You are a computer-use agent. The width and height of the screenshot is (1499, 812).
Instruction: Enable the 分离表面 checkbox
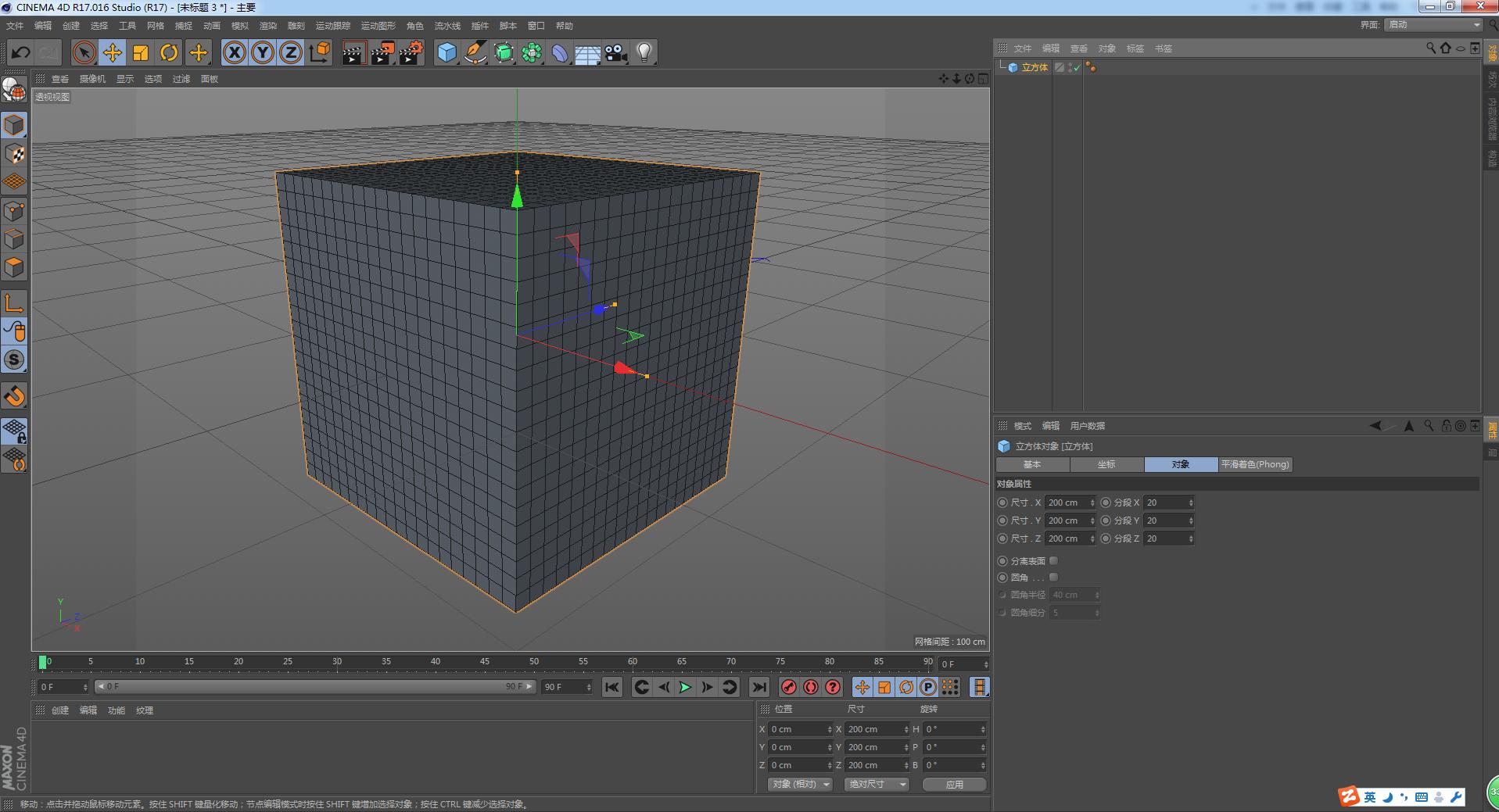(1053, 560)
